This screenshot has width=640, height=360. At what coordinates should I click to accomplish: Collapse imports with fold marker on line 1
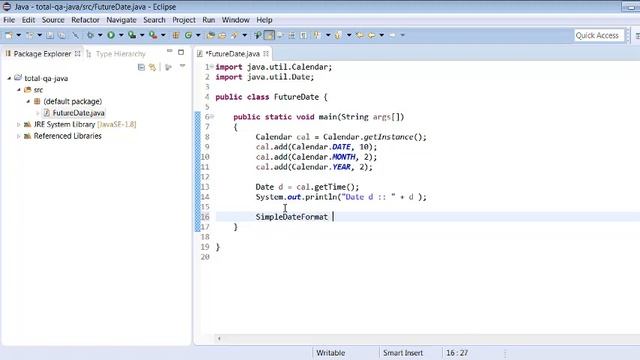(212, 67)
